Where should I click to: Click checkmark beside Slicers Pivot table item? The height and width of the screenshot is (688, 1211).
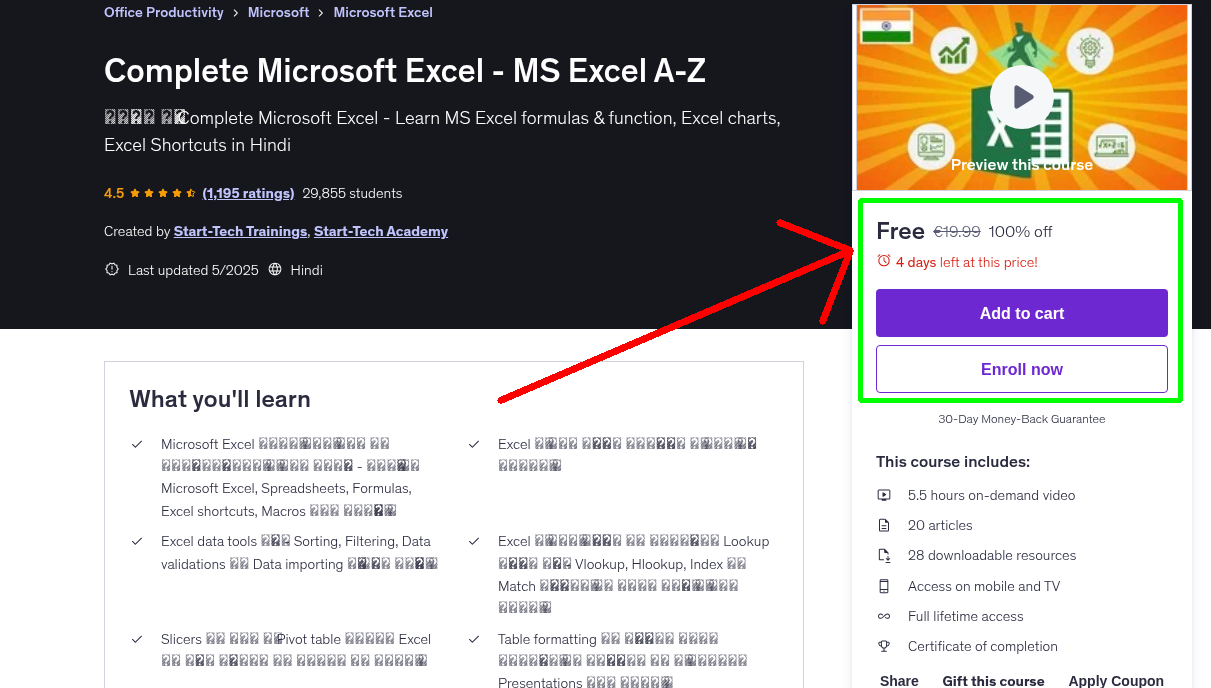click(x=137, y=639)
